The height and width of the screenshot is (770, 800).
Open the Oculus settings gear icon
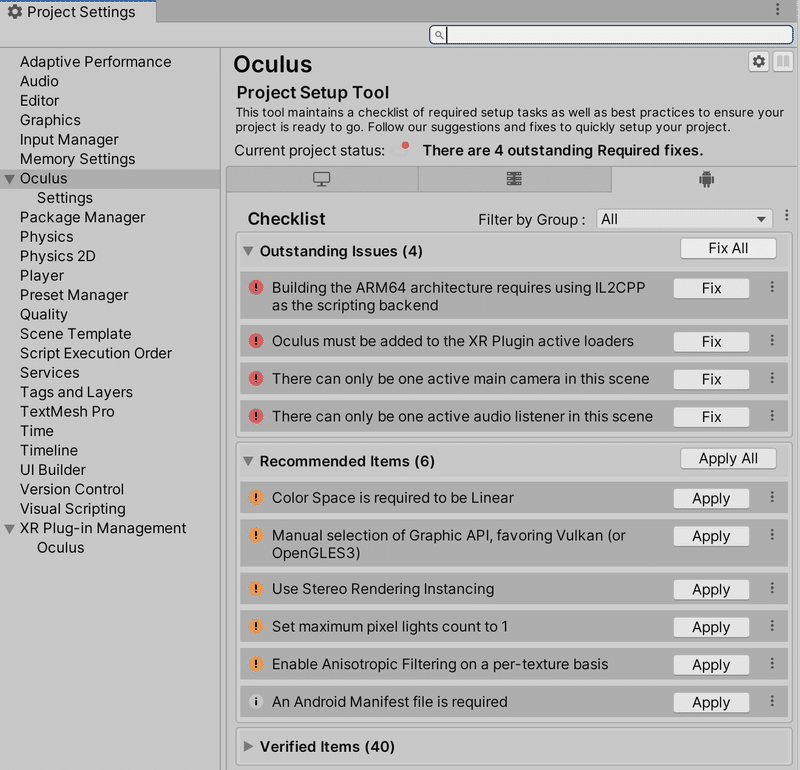click(x=759, y=62)
